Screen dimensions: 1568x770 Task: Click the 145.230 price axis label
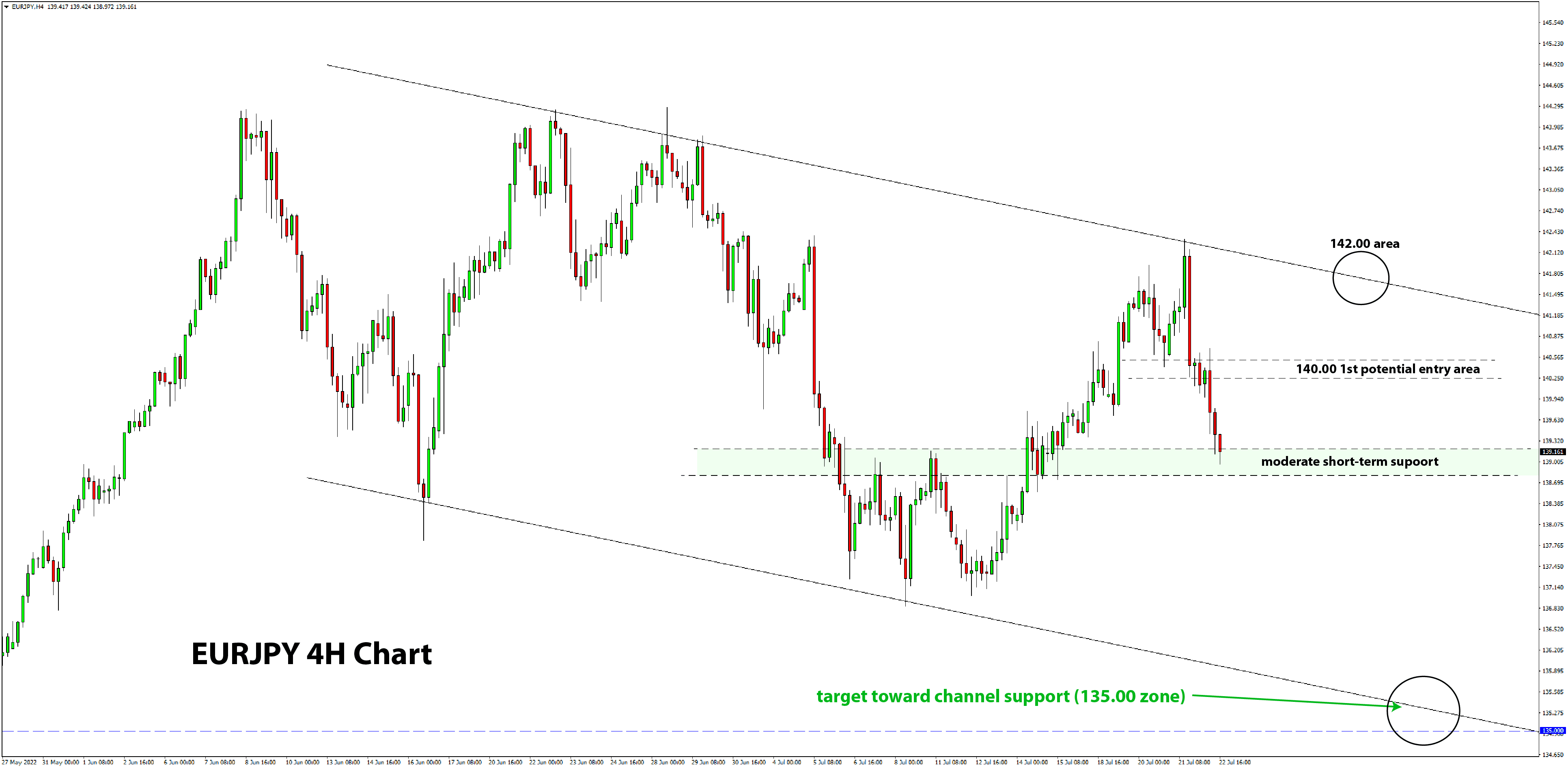pos(1552,43)
